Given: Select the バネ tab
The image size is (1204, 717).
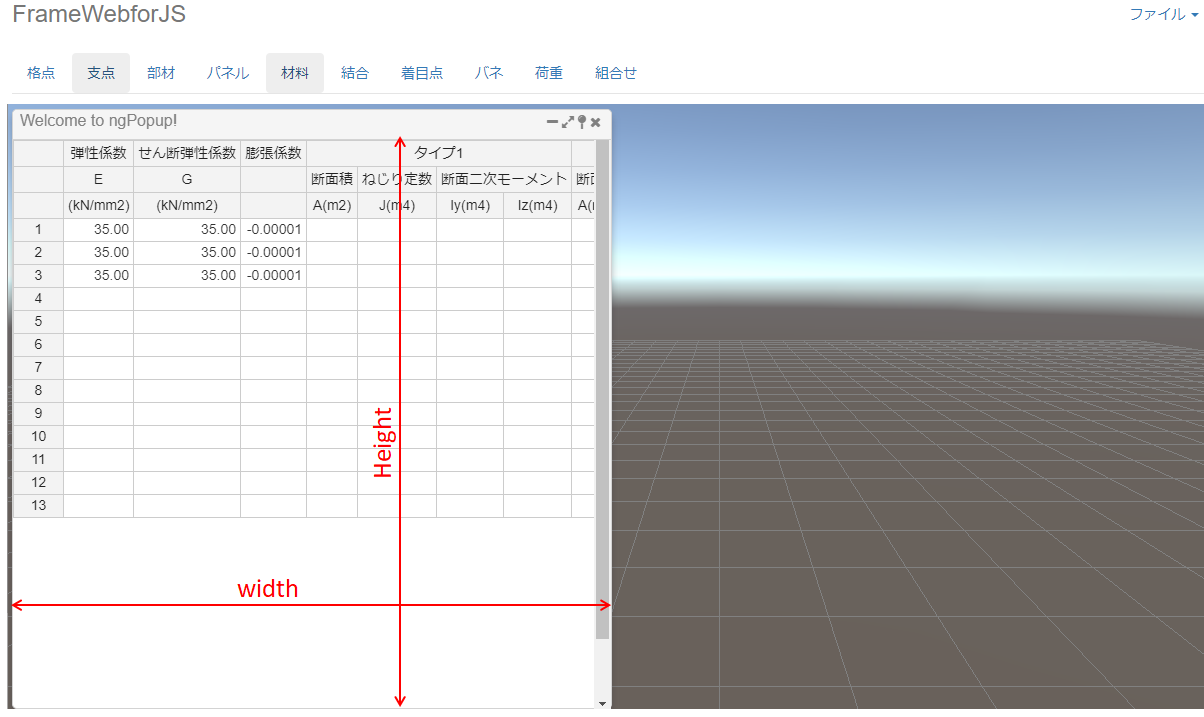Looking at the screenshot, I should pyautogui.click(x=488, y=72).
